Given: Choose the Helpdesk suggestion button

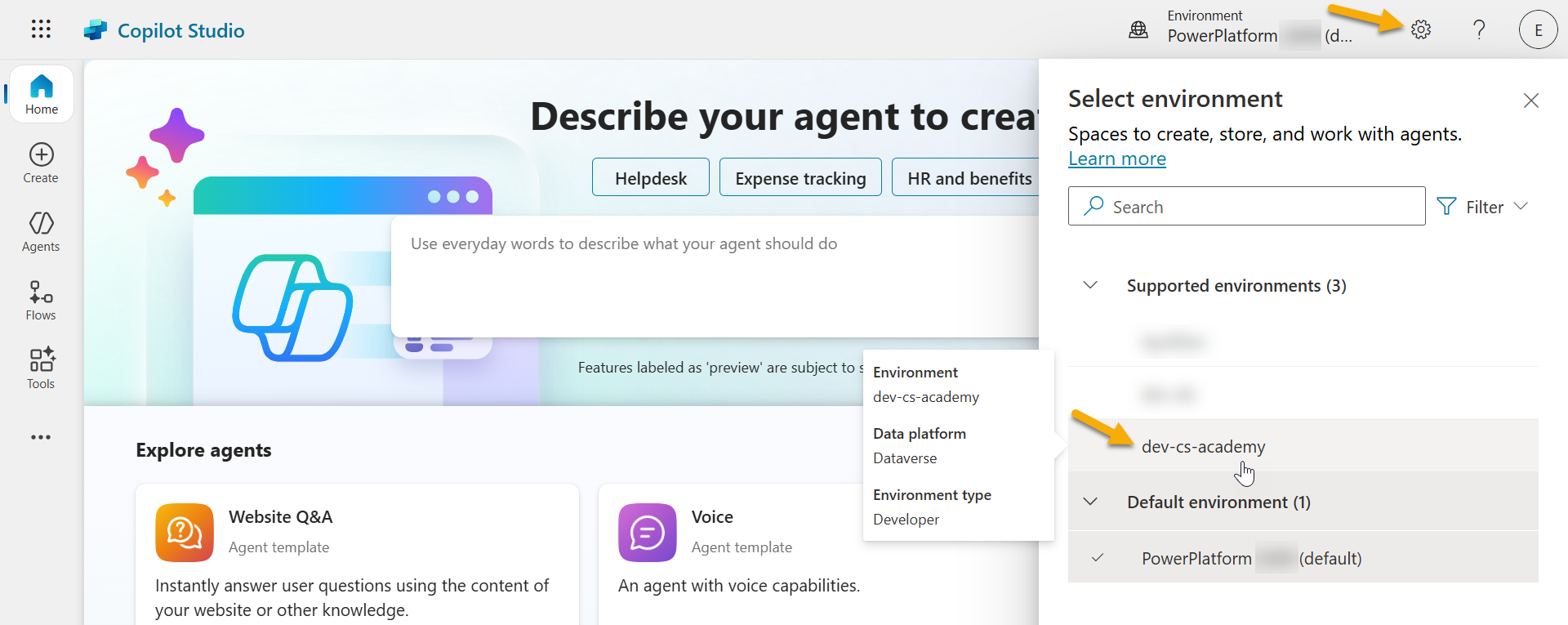Looking at the screenshot, I should point(650,178).
